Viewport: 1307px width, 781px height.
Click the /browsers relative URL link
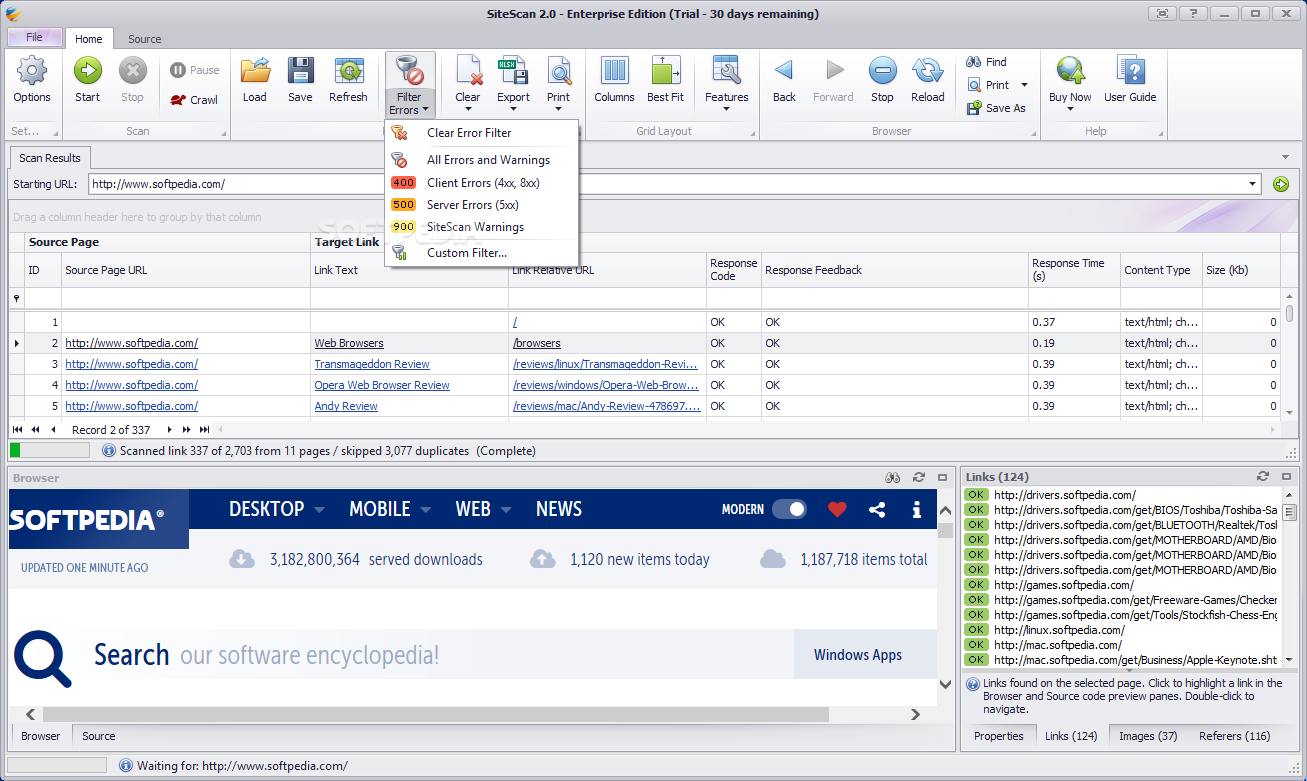point(536,343)
